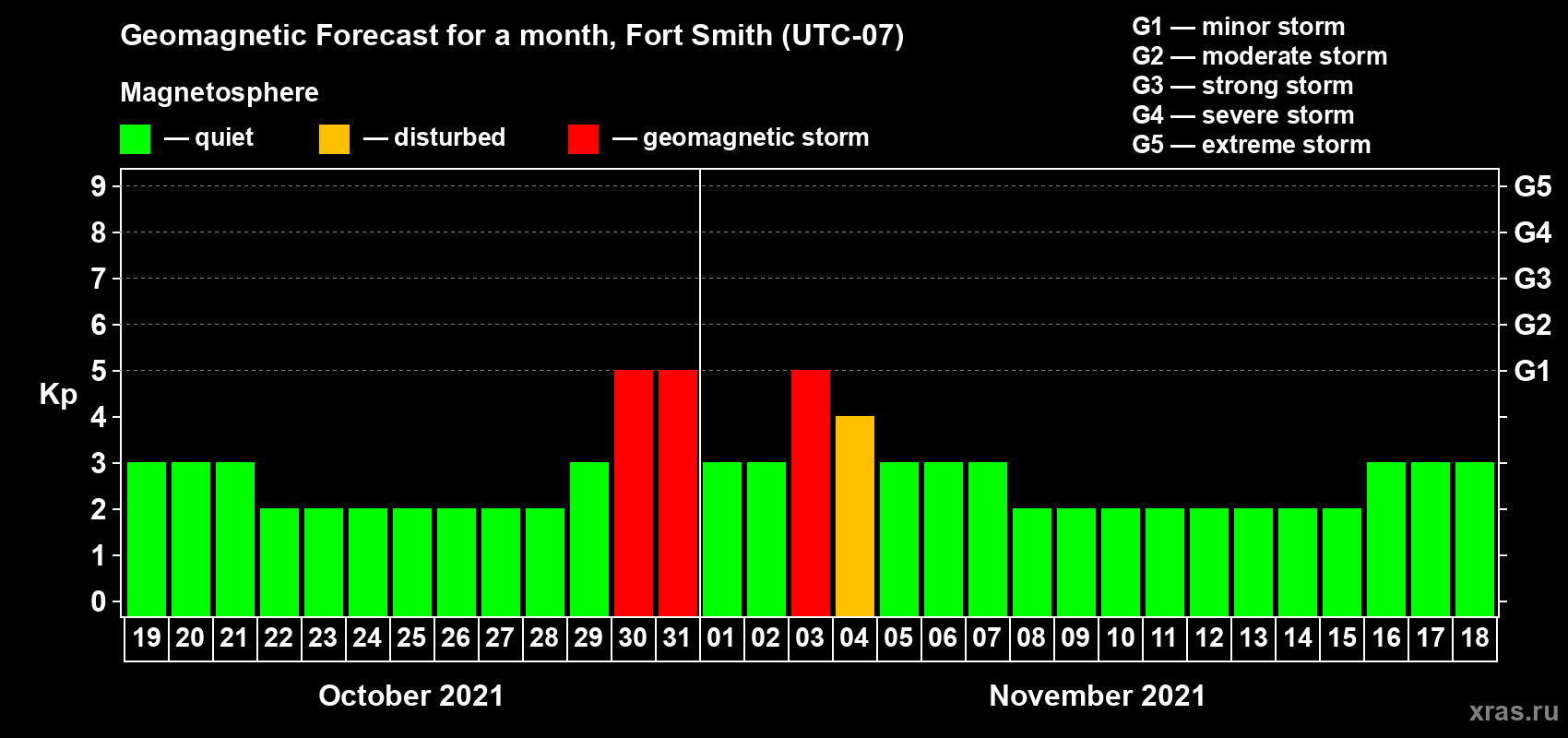Click the orange disturbed legend swatch
Viewport: 1568px width, 738px height.
(334, 139)
